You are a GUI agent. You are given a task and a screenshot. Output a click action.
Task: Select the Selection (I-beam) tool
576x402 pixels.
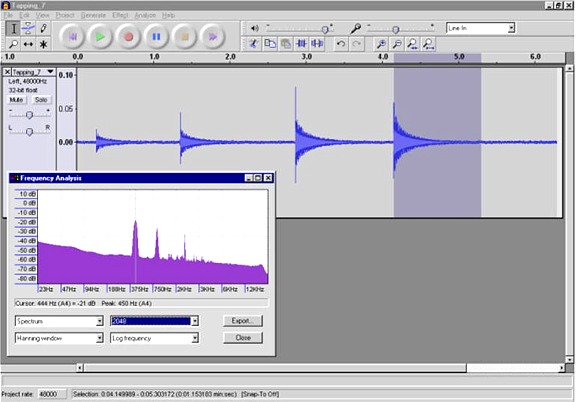pyautogui.click(x=14, y=29)
